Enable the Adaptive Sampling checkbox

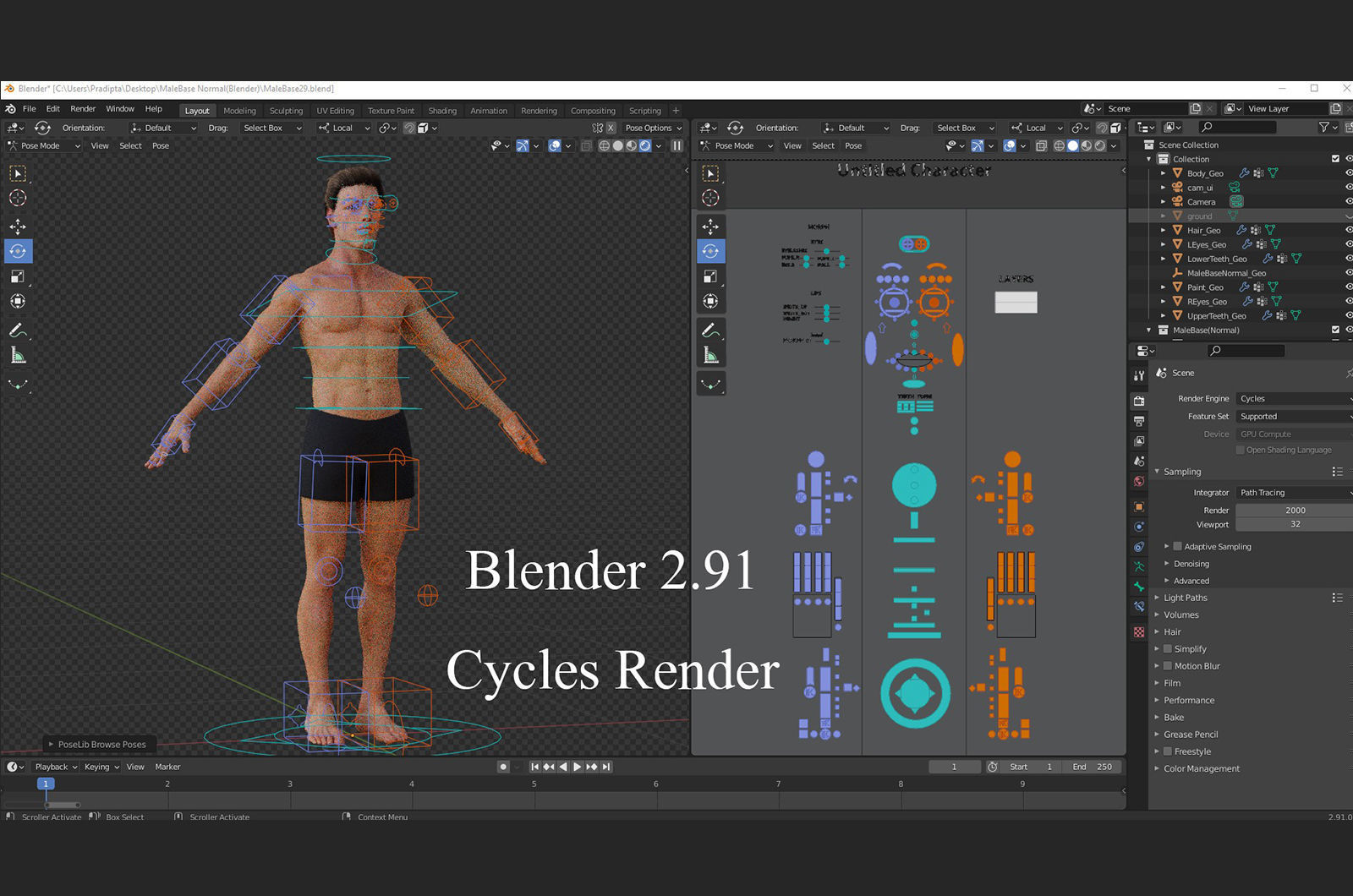(1177, 546)
